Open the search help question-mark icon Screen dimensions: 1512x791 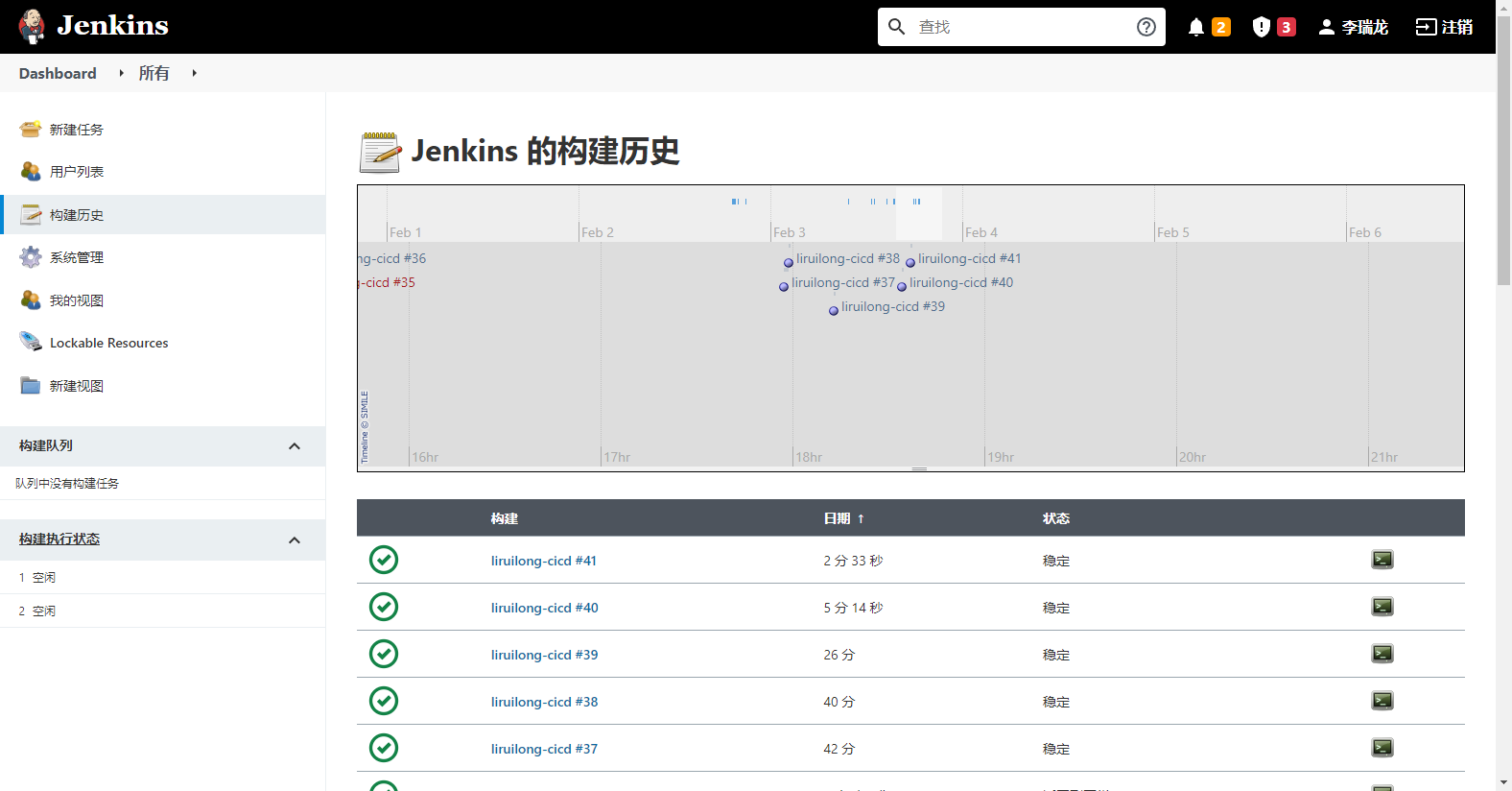point(1146,27)
